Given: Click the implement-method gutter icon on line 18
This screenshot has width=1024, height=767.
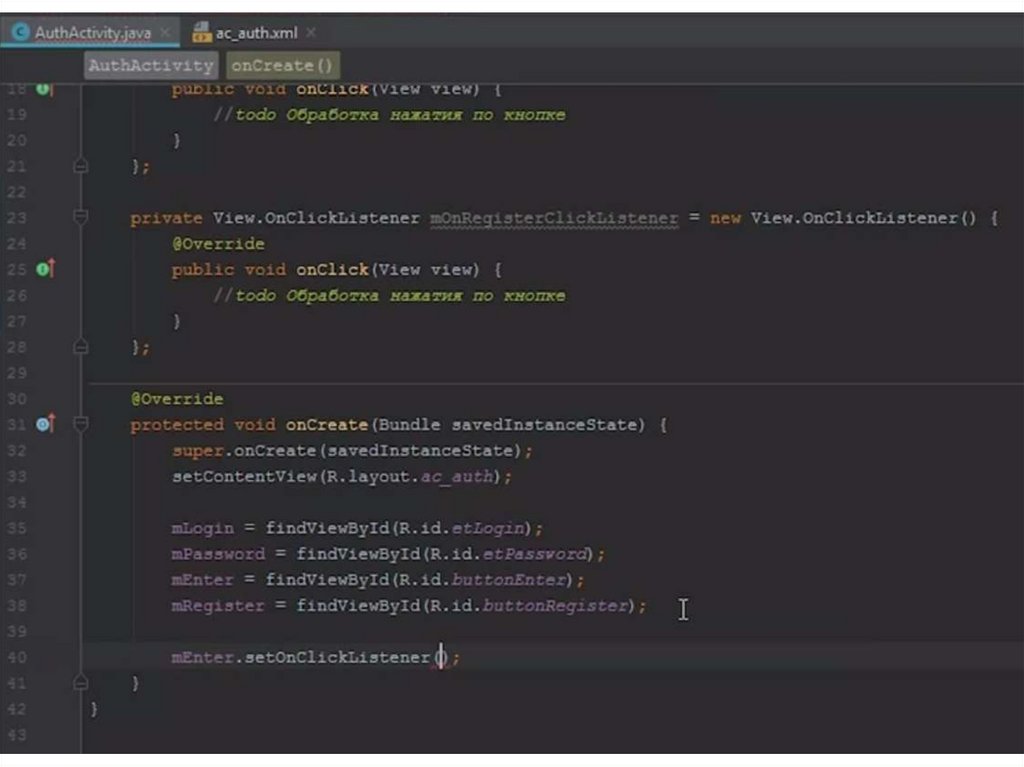Looking at the screenshot, I should pos(43,89).
